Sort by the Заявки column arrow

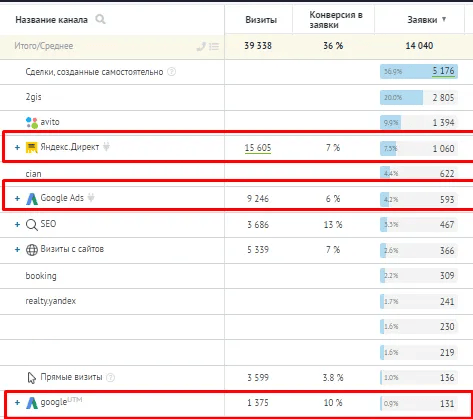click(x=444, y=19)
